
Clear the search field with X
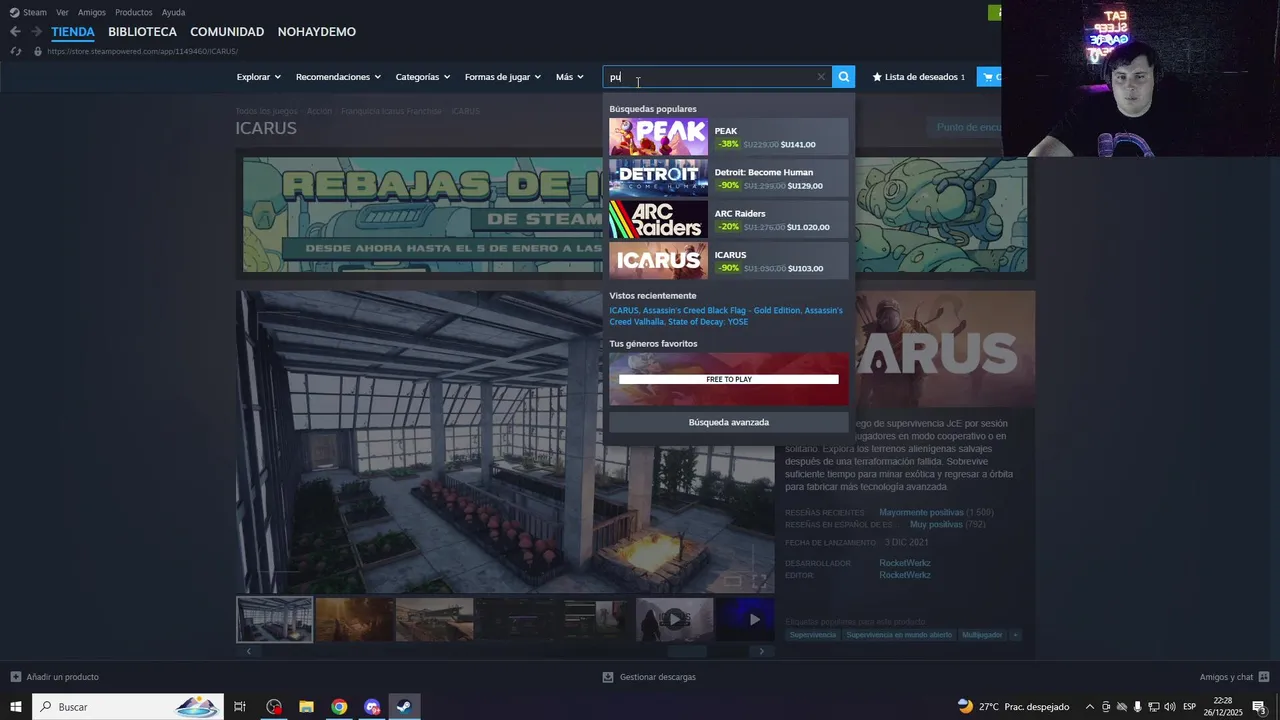[x=821, y=77]
